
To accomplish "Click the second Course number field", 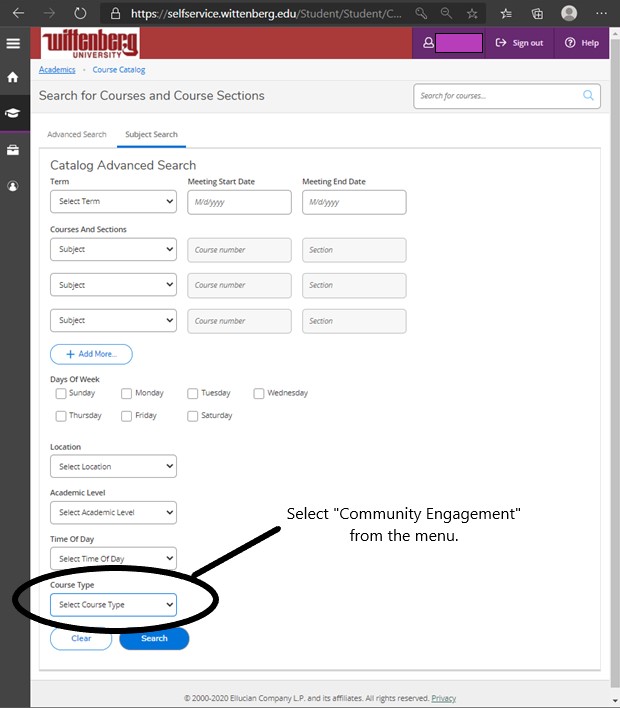I will 239,285.
